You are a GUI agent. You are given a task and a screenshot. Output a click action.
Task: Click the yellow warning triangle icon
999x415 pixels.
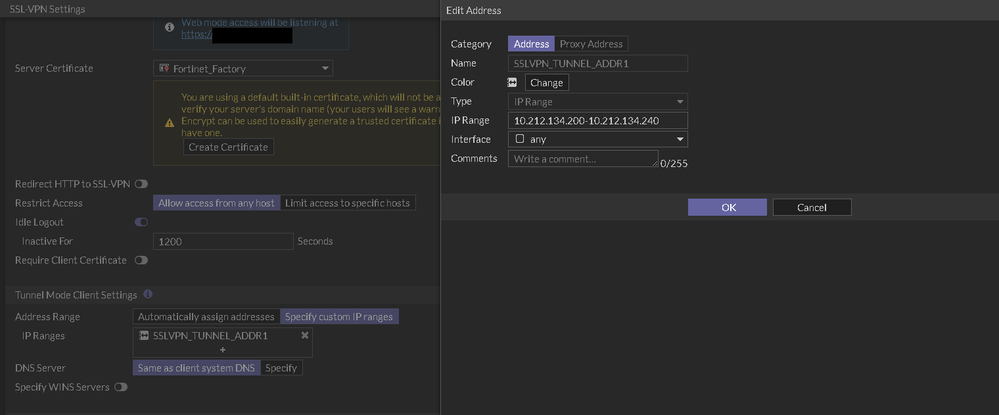pyautogui.click(x=169, y=122)
